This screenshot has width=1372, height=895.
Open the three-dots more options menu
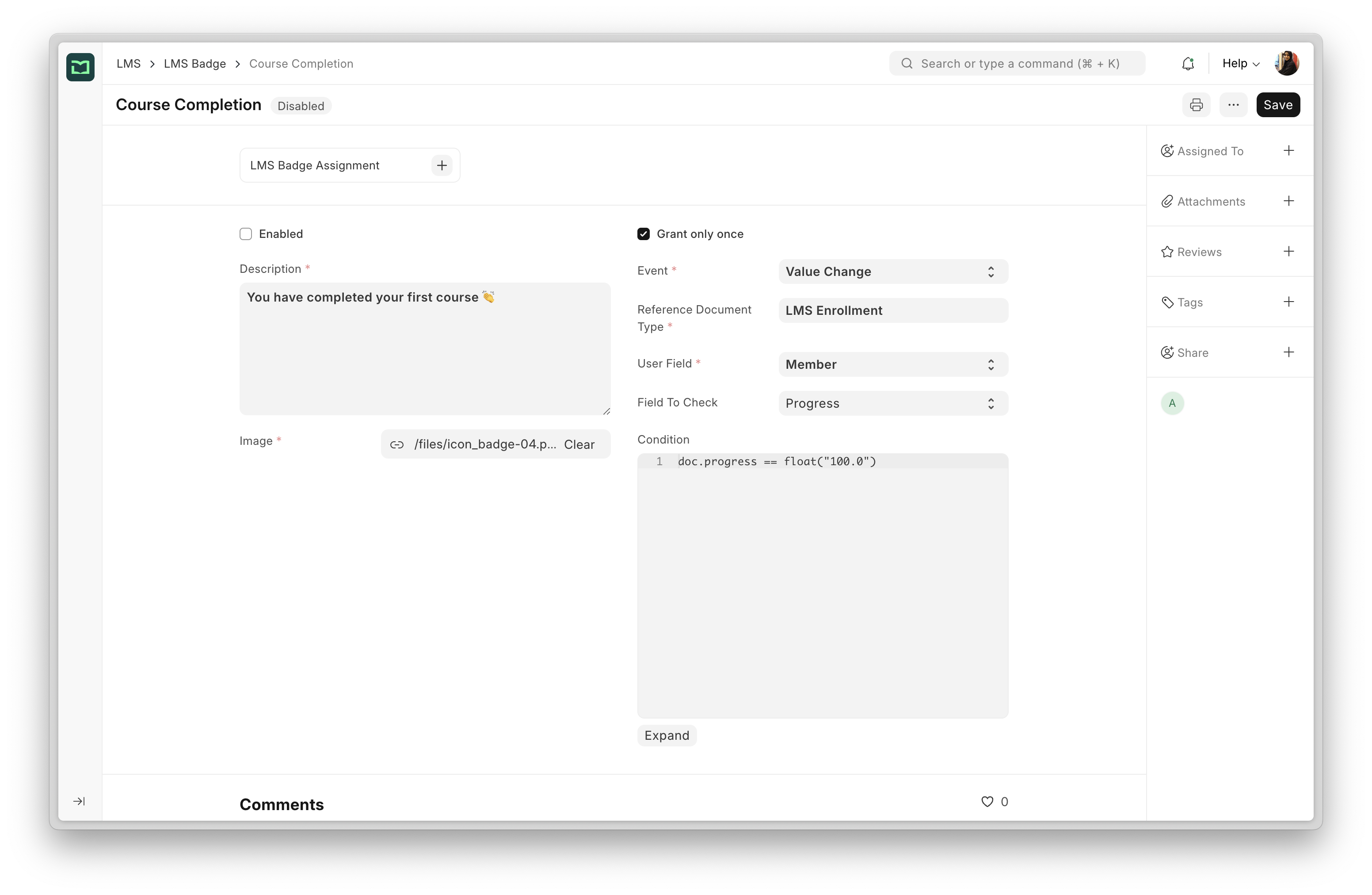click(x=1233, y=105)
